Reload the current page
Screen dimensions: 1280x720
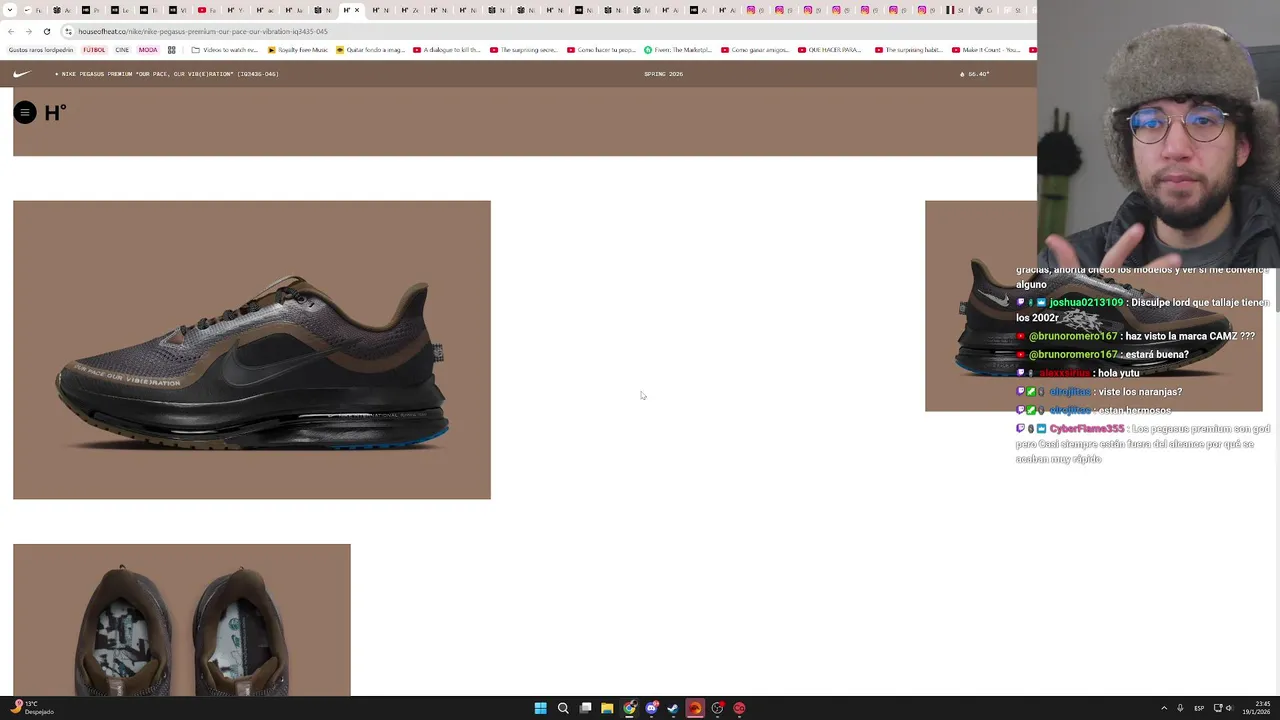click(x=47, y=31)
